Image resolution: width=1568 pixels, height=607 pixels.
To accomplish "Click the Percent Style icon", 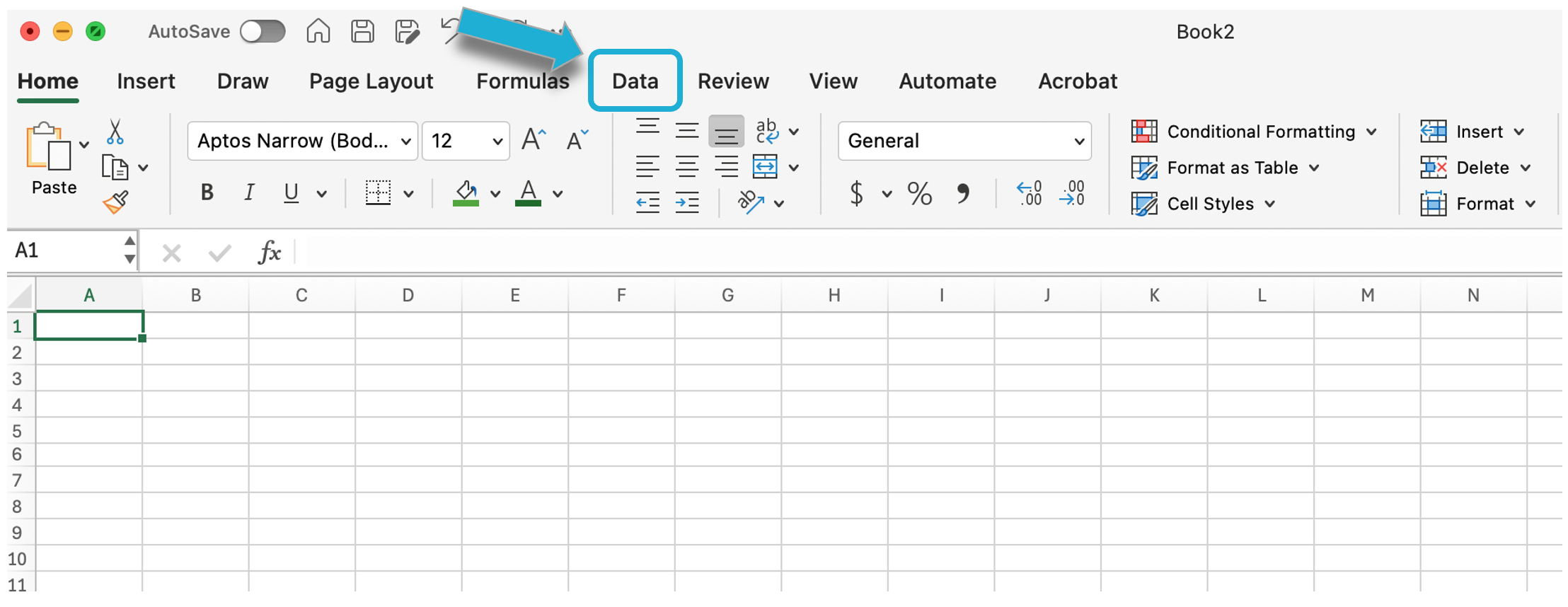I will point(919,193).
